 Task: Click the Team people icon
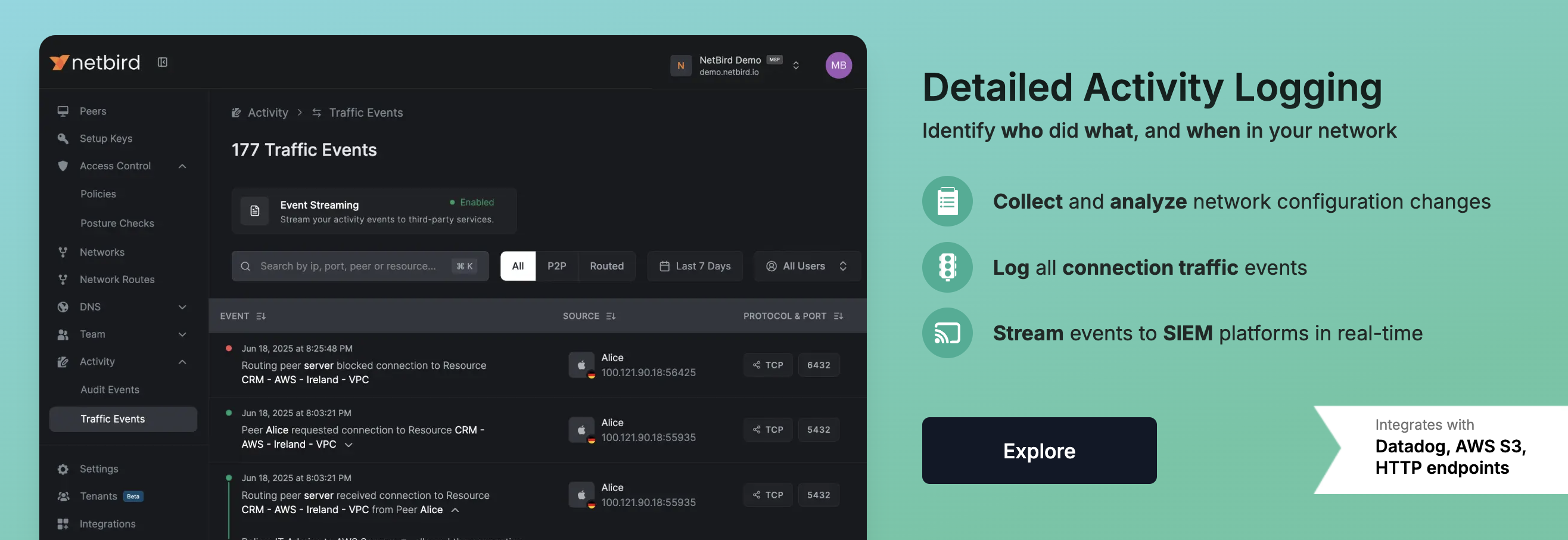[x=63, y=334]
